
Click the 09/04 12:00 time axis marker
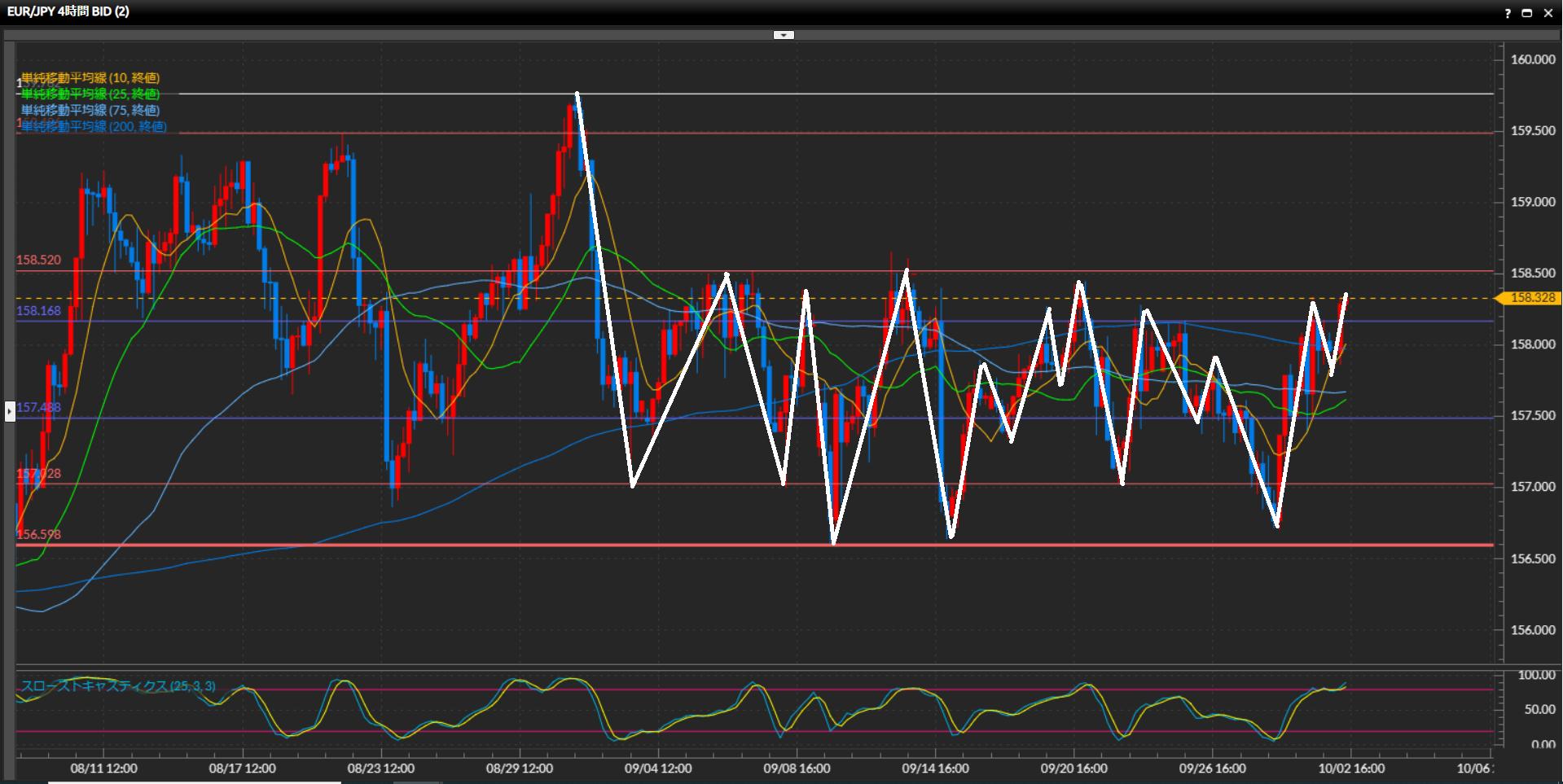pos(658,769)
